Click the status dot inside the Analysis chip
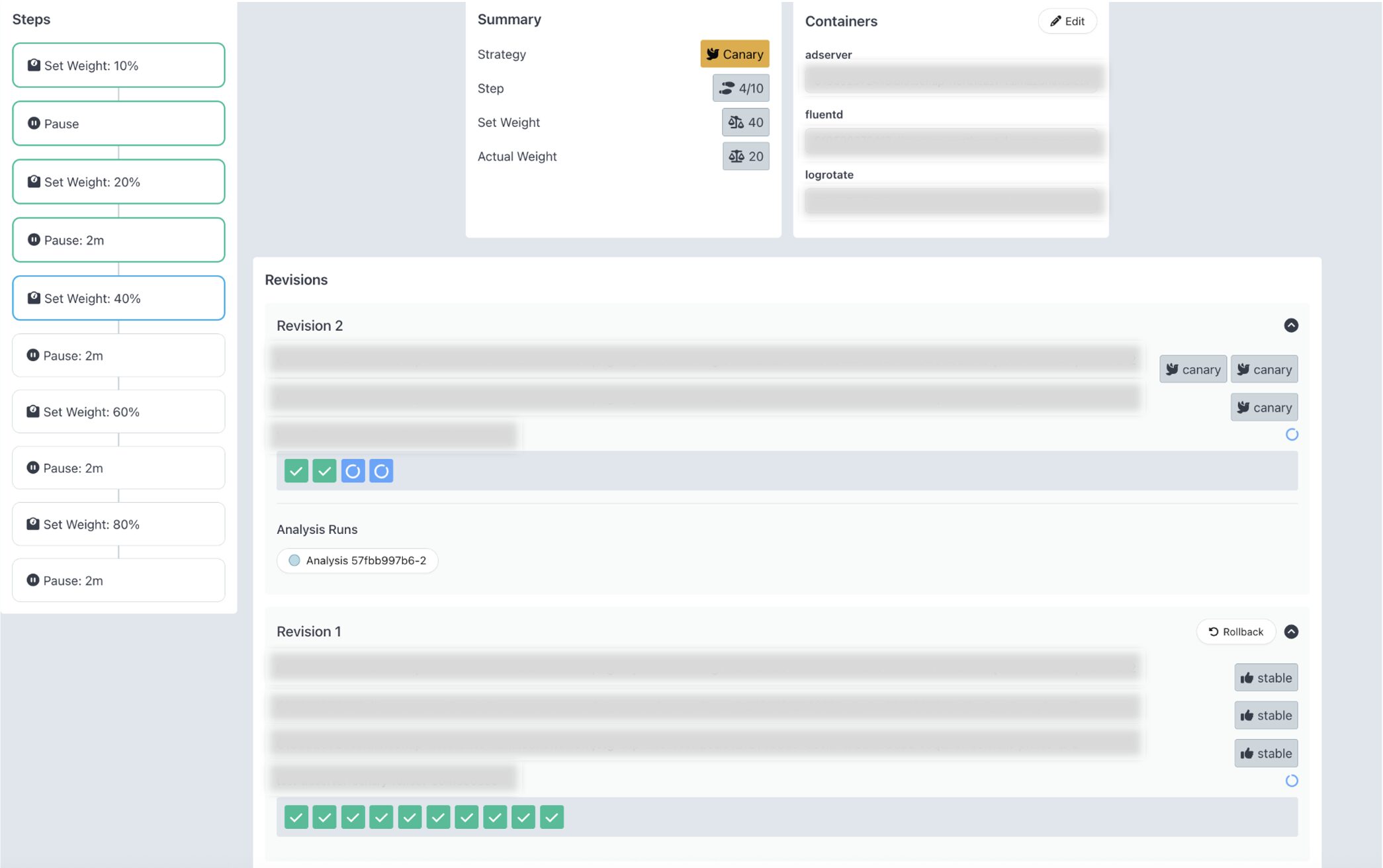This screenshot has height=868, width=1383. tap(293, 560)
